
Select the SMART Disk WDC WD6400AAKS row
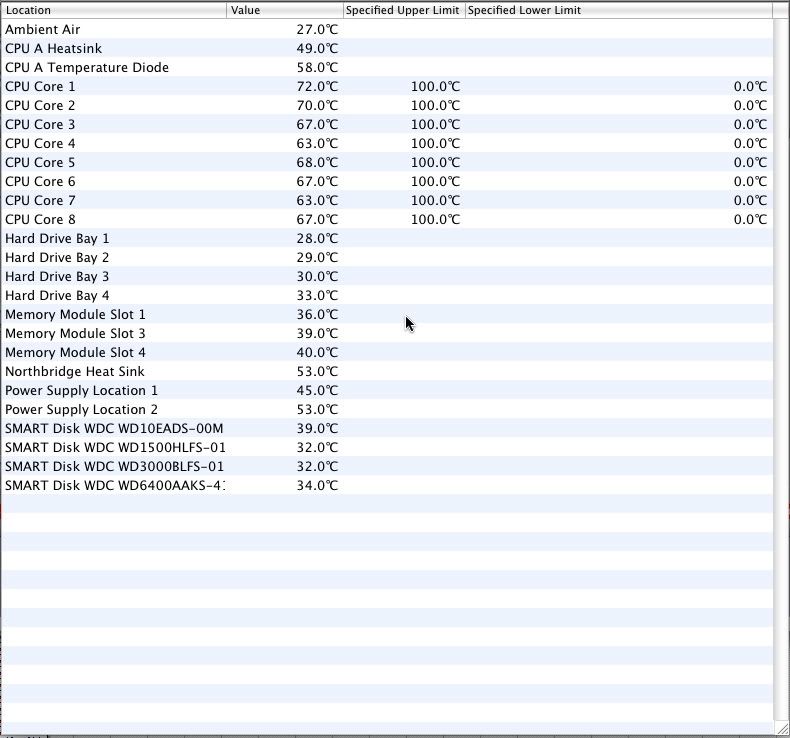pos(387,485)
